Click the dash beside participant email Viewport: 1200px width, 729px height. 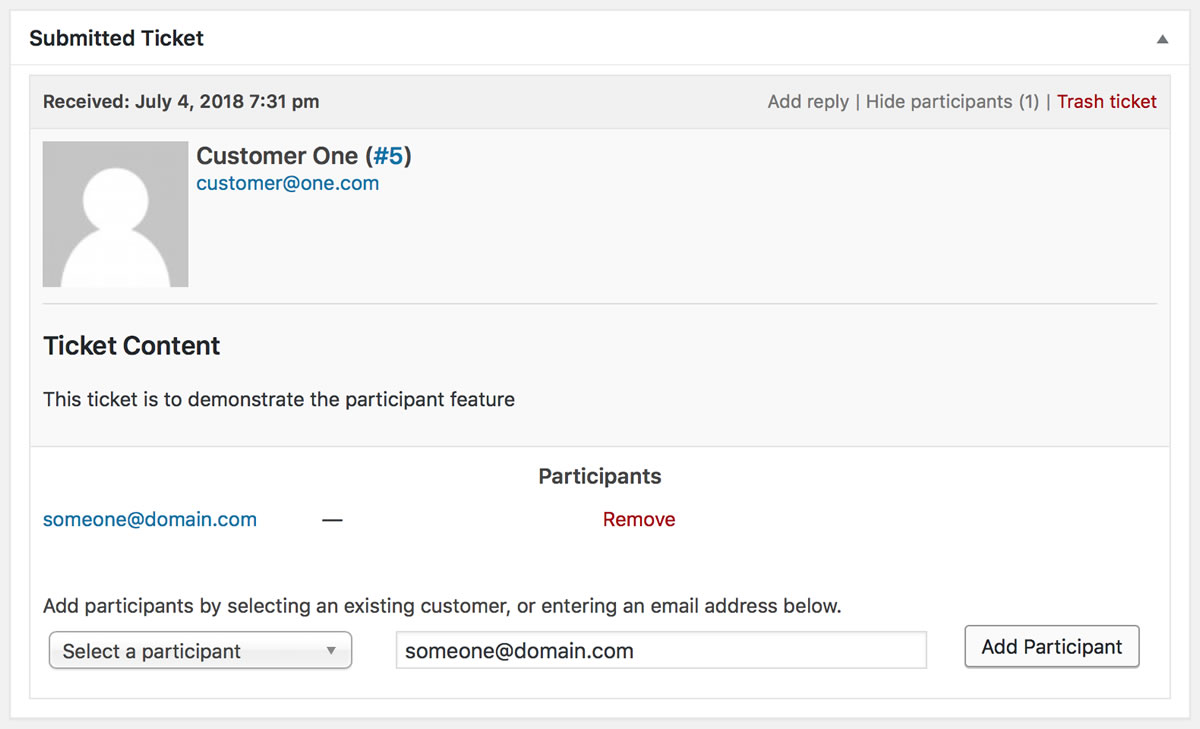[x=332, y=520]
